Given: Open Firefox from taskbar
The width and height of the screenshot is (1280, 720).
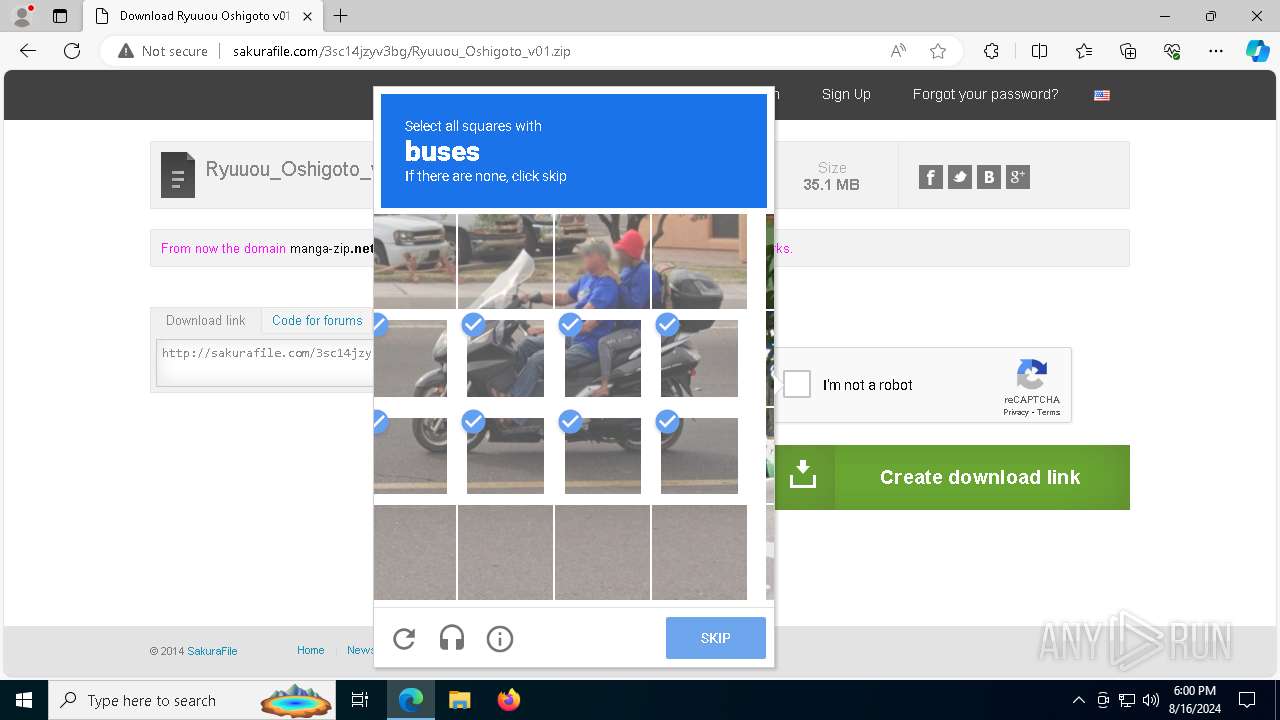Looking at the screenshot, I should (x=509, y=700).
